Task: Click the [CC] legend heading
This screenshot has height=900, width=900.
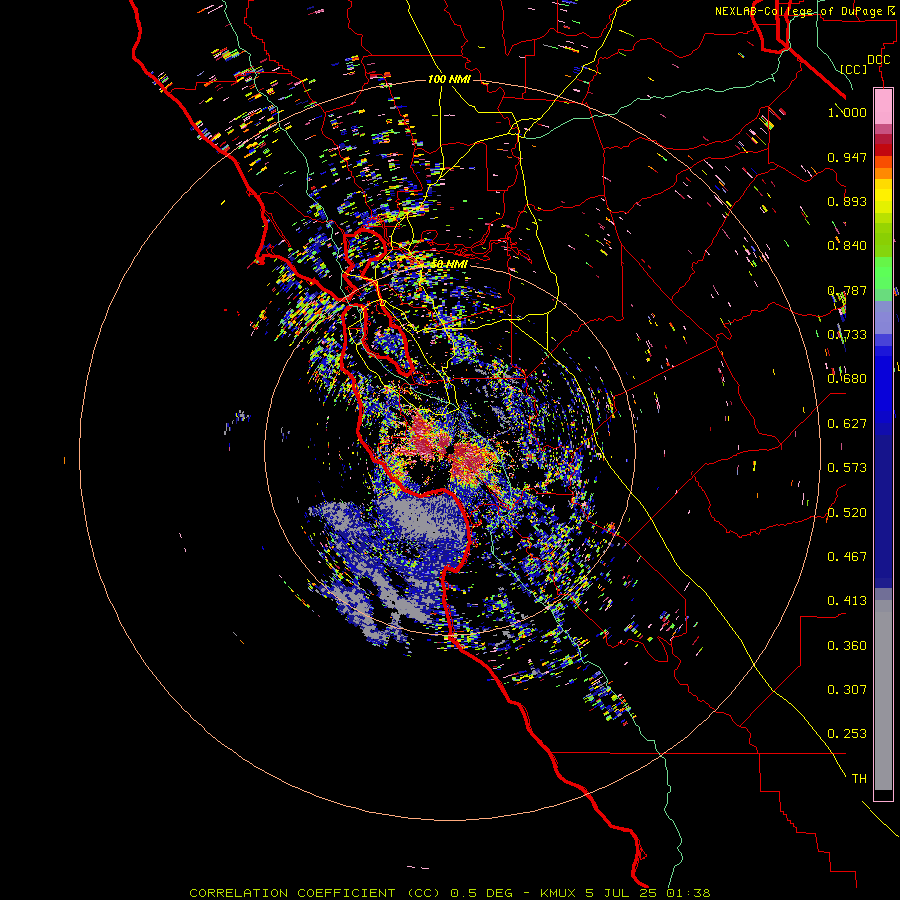Action: 853,69
